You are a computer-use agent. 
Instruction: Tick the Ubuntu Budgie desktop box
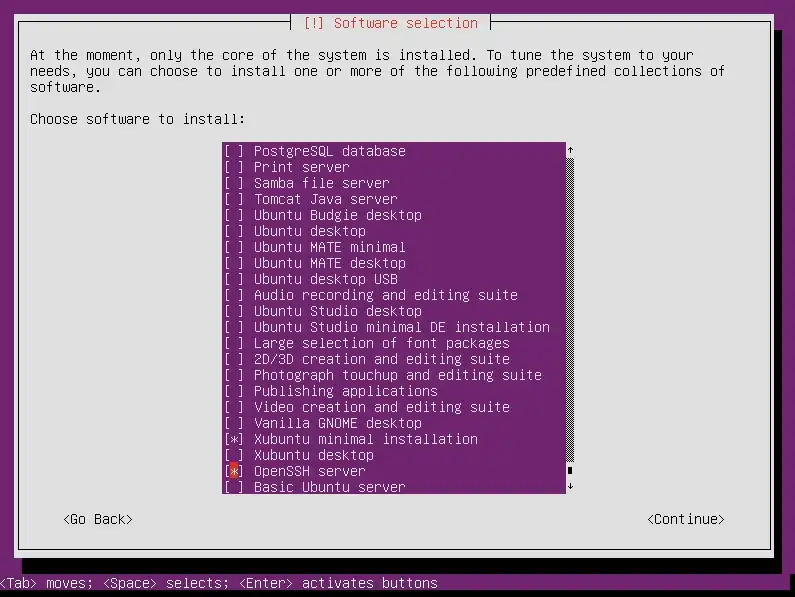click(234, 215)
